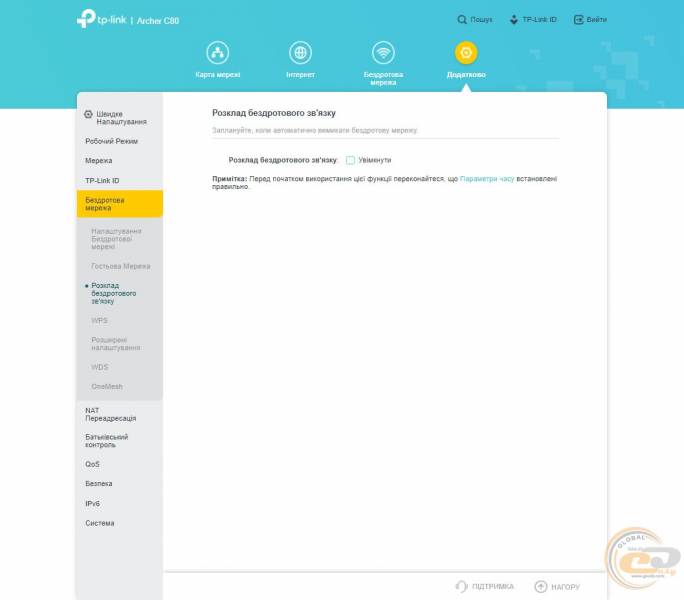This screenshot has width=684, height=600.
Task: Open the Бездротова мережа Wi-Fi icon
Action: [383, 53]
